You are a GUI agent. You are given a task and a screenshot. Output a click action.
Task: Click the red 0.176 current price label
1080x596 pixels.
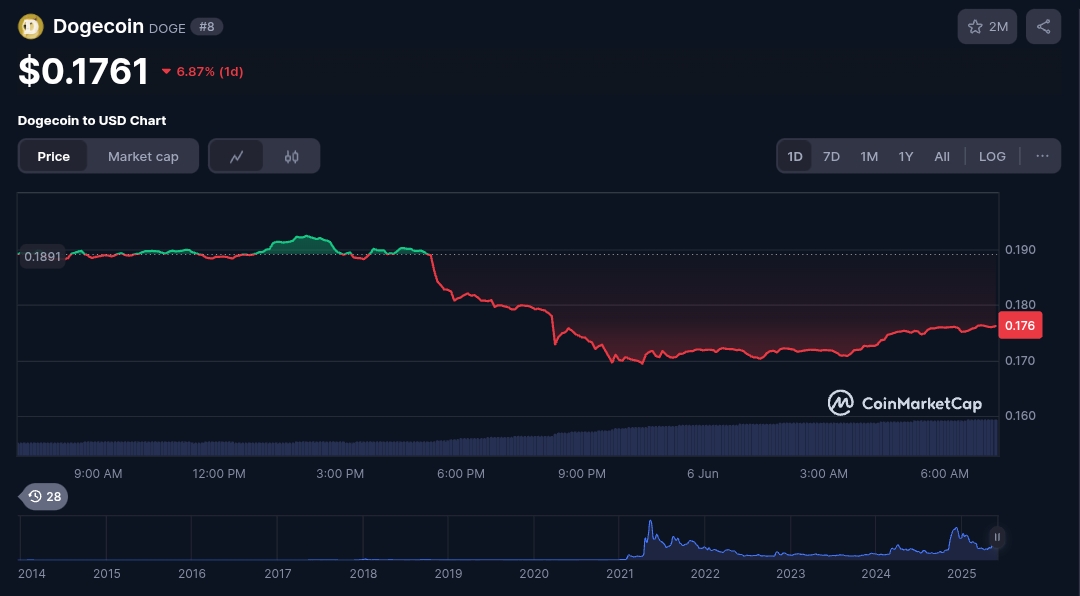click(1020, 325)
